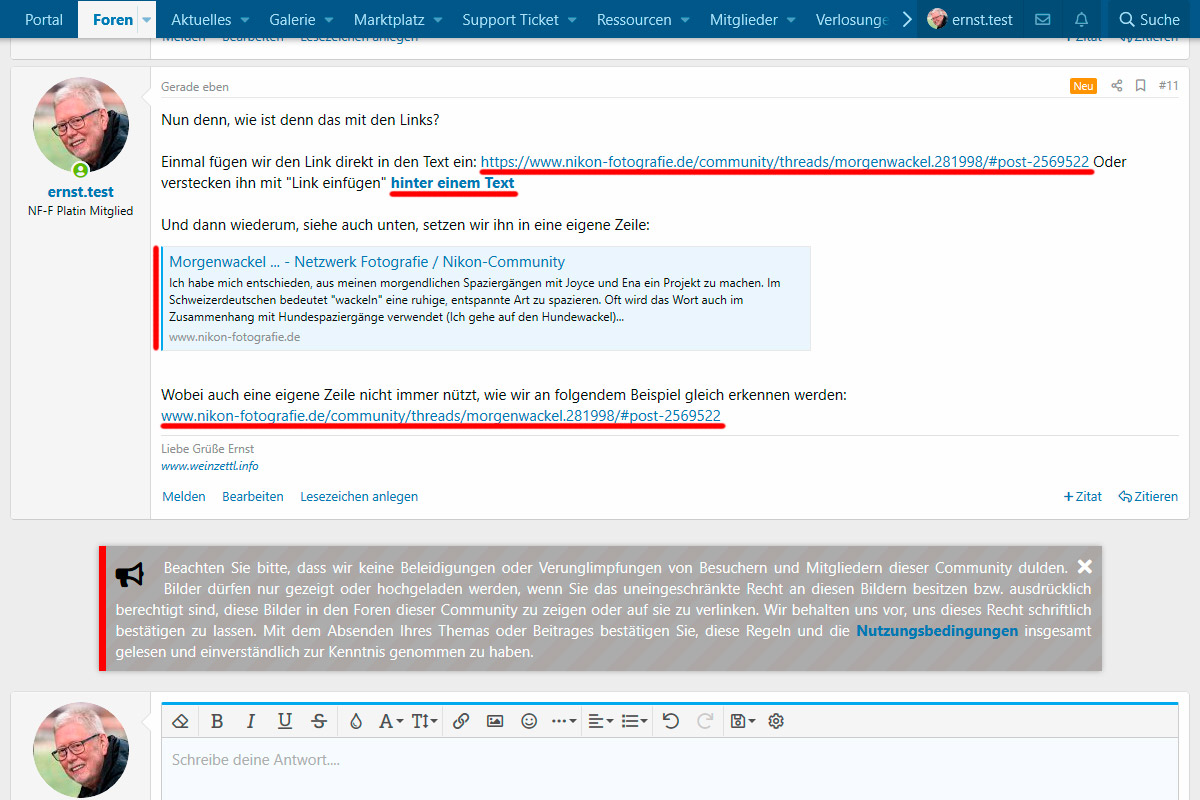
Task: Click the bookmark icon on post #11
Action: point(1140,86)
